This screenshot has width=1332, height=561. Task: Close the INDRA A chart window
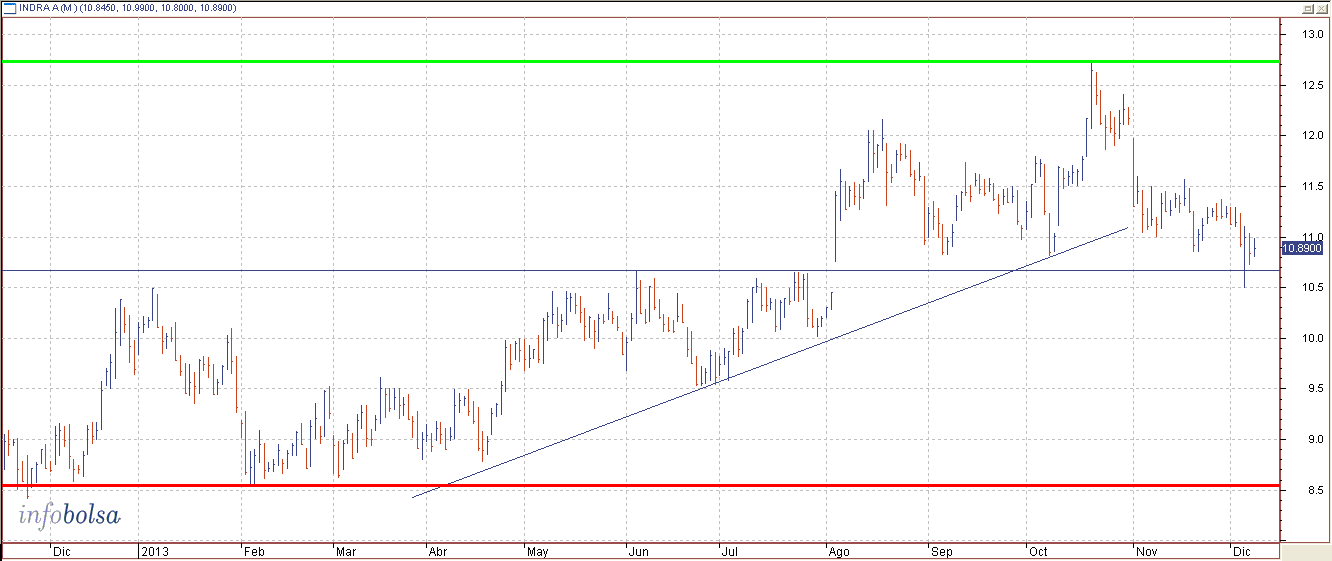[x=1320, y=7]
